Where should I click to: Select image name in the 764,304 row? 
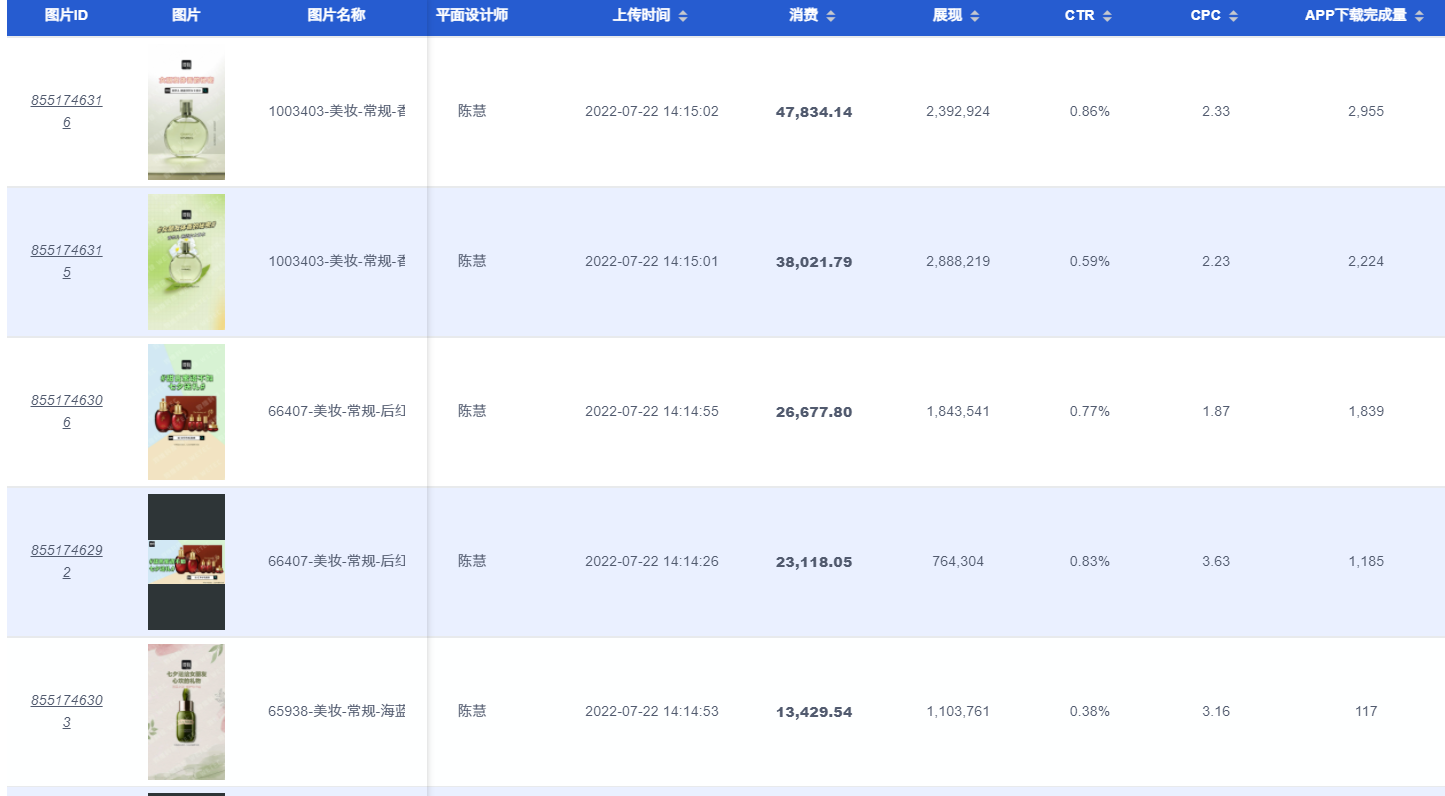coord(336,561)
